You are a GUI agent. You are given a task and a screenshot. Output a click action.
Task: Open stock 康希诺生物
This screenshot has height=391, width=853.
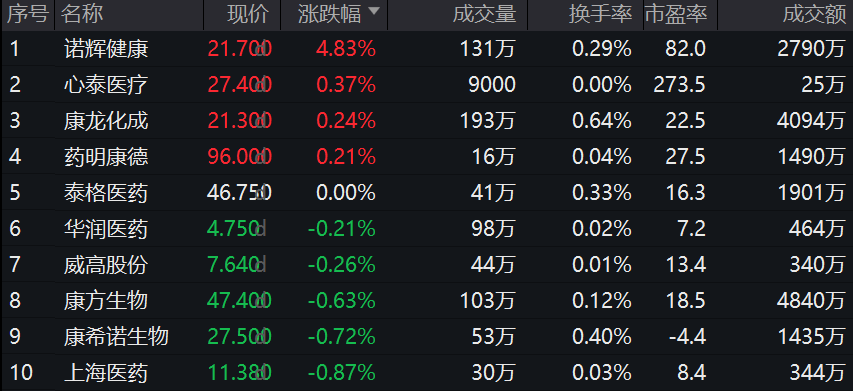click(x=116, y=337)
